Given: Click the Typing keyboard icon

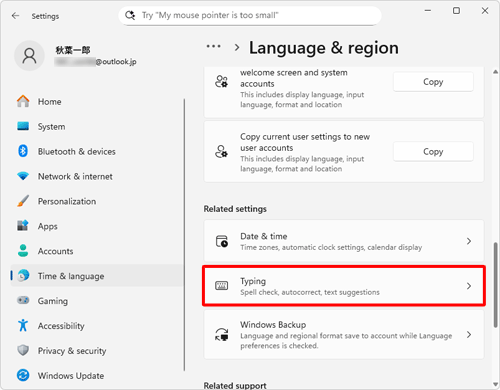Looking at the screenshot, I should click(222, 286).
